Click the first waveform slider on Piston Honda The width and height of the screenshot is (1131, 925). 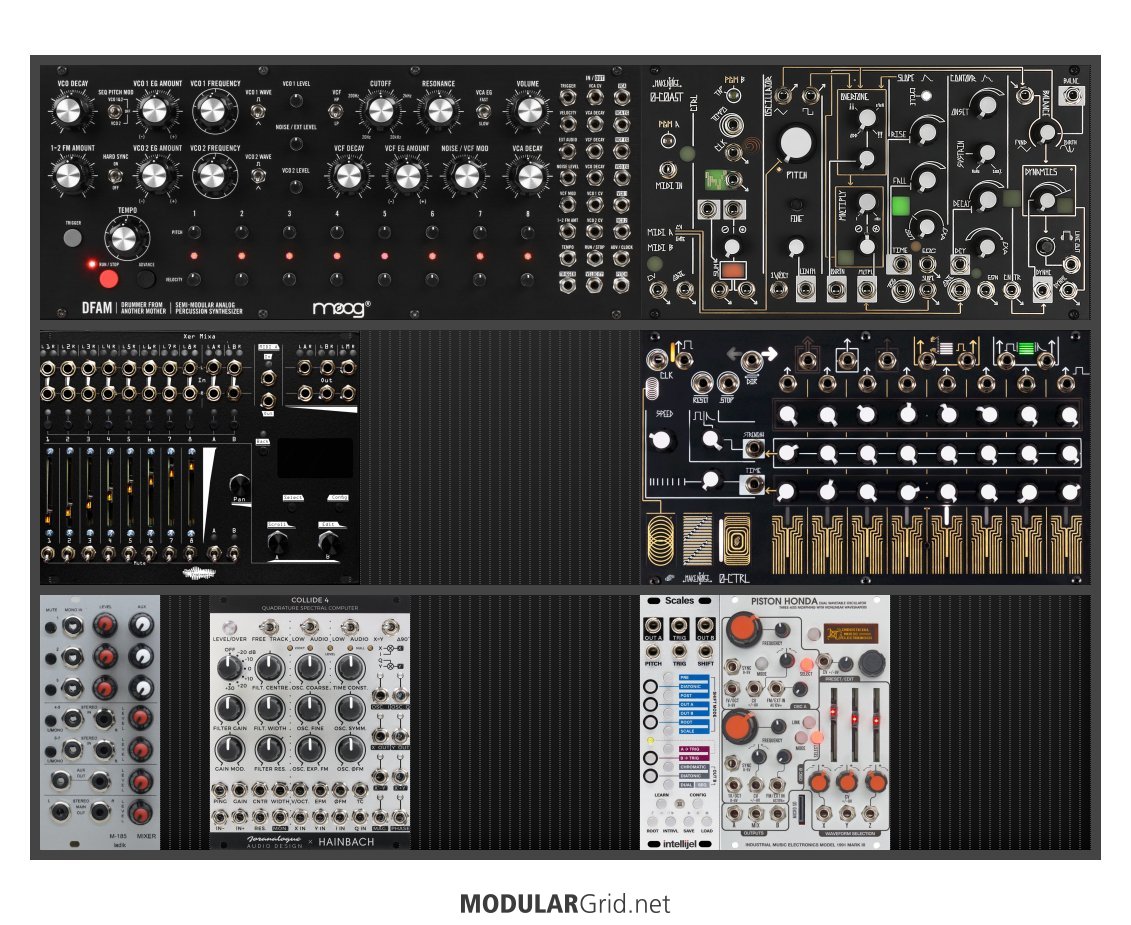tap(832, 724)
